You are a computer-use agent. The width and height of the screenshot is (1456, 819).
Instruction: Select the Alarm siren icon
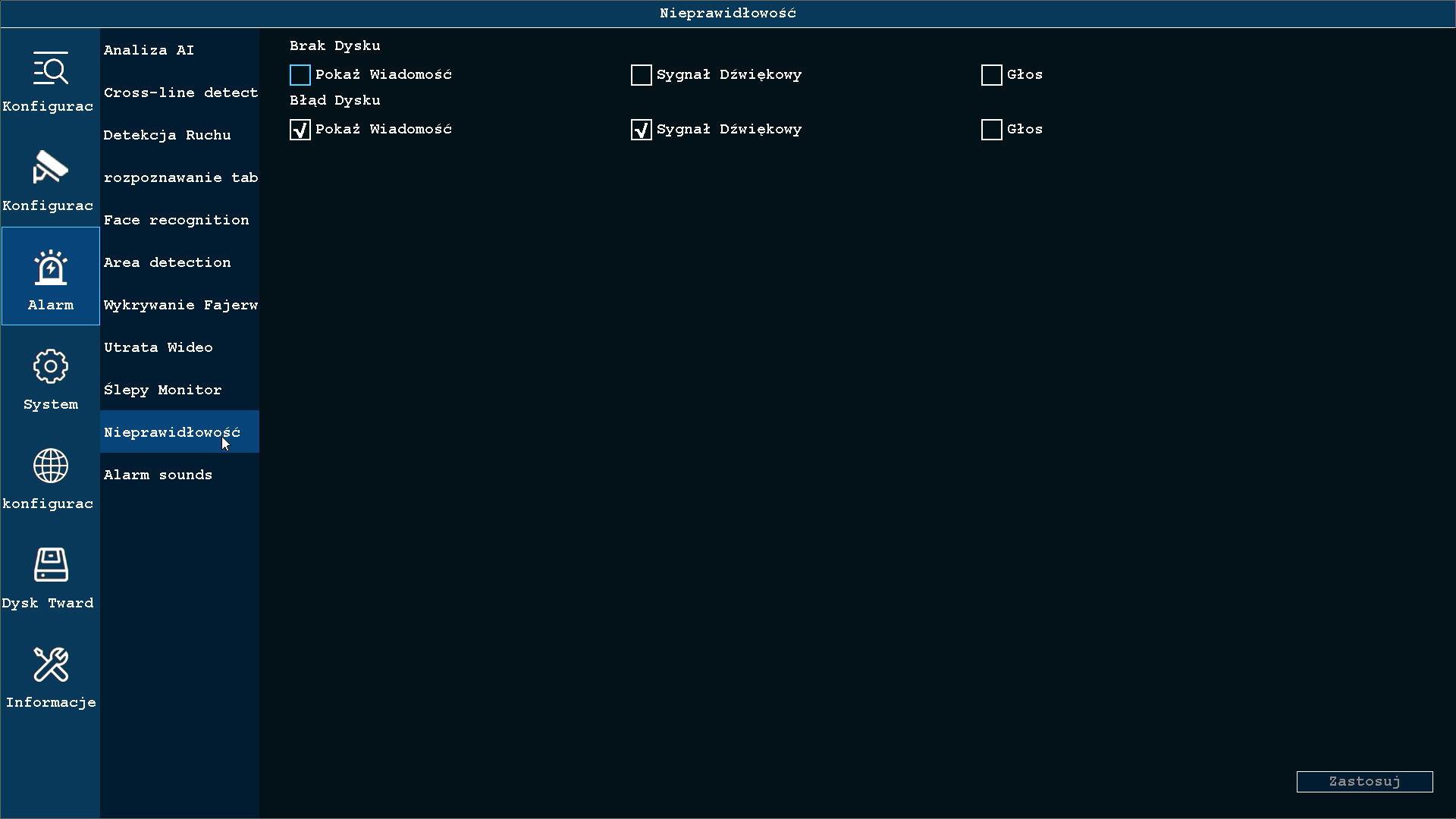click(51, 267)
